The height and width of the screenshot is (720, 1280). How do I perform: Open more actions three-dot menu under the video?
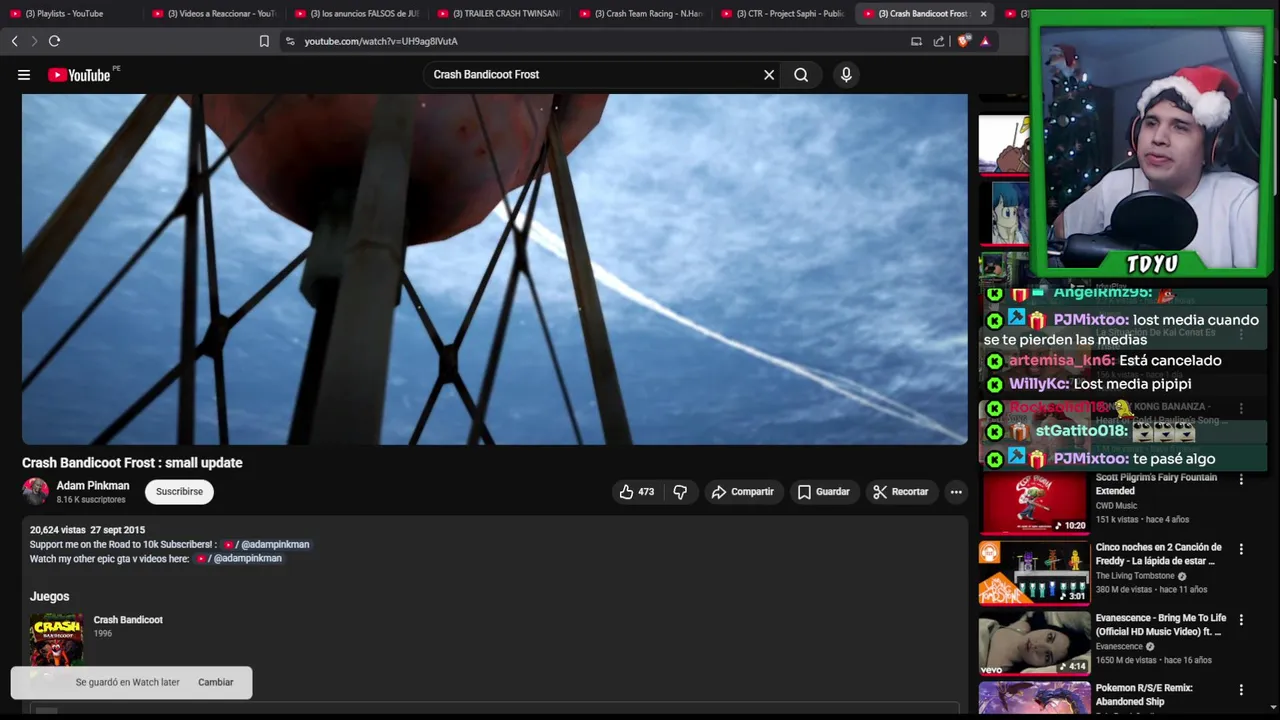pos(956,492)
